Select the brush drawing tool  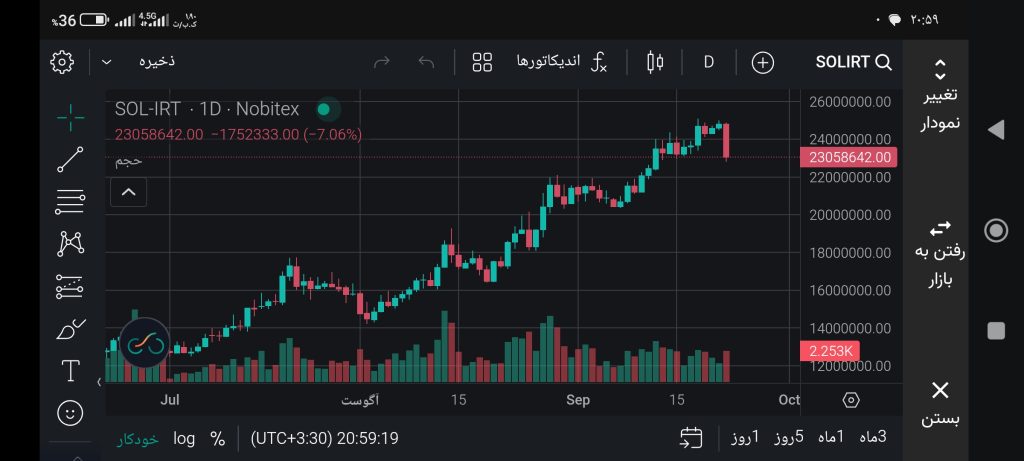pos(71,329)
